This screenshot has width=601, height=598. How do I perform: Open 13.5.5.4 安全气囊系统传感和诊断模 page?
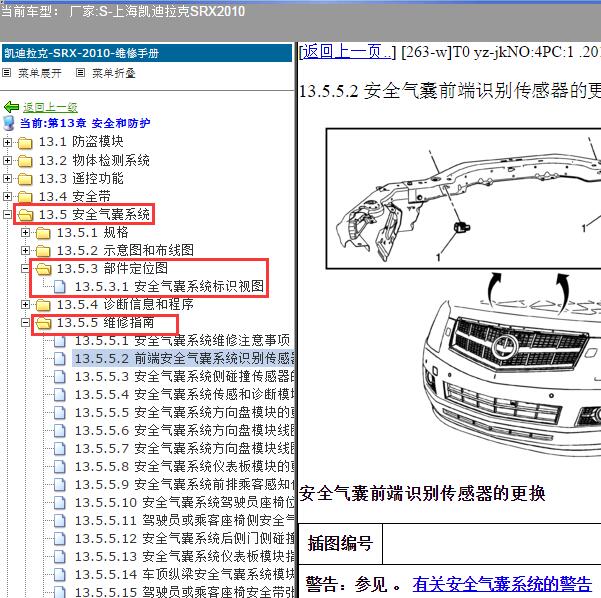point(184,394)
